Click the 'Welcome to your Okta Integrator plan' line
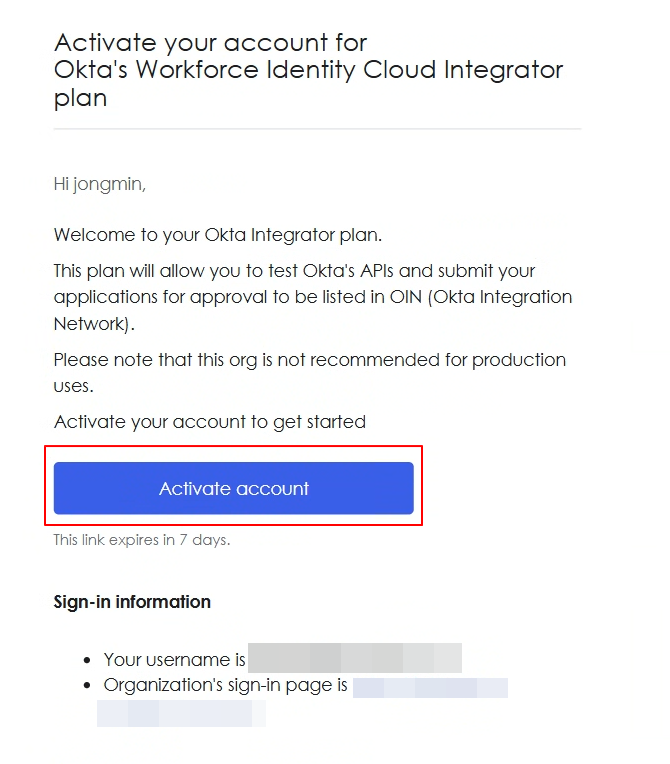Screen dimensions: 670x764 pos(218,235)
